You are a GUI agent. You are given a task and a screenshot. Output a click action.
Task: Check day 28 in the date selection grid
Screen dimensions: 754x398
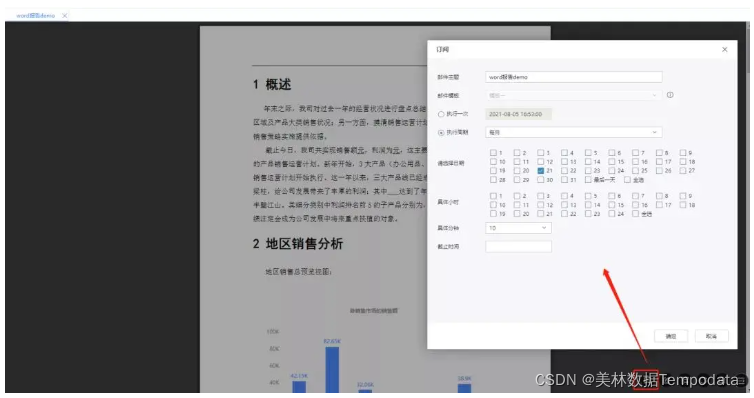[493, 180]
